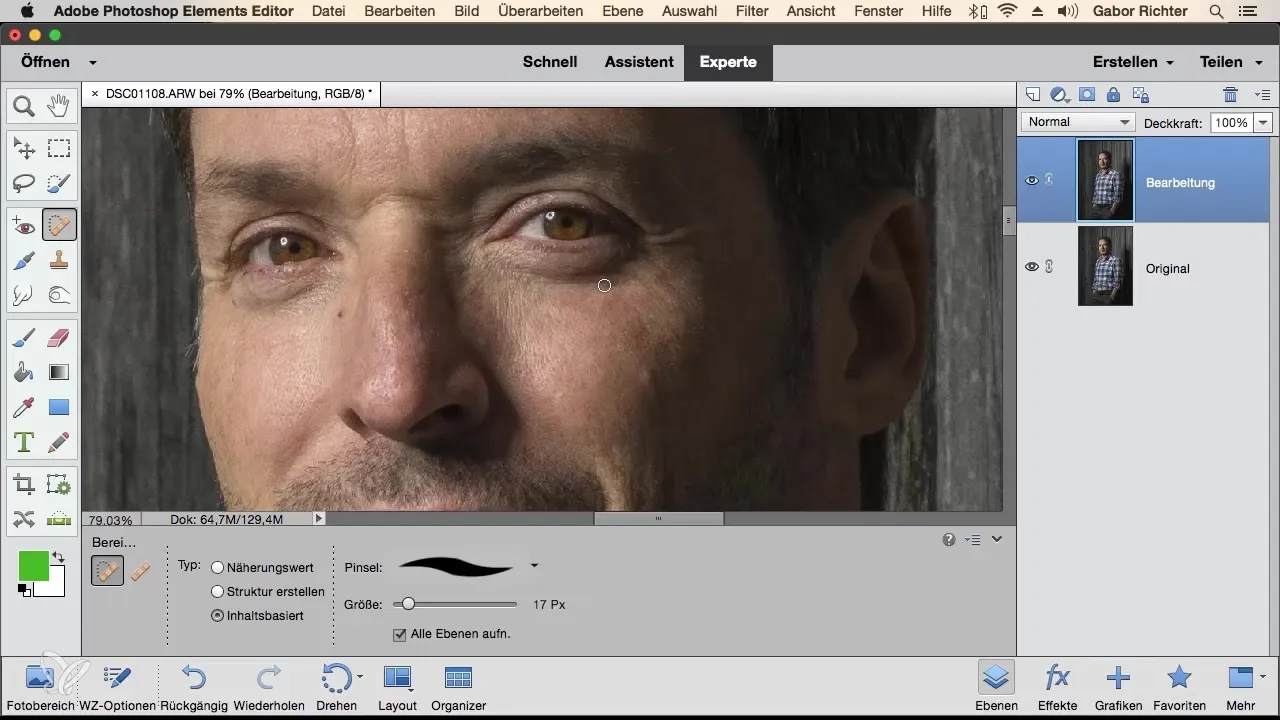Toggle link on the Original layer
Screen dimensions: 1280x720
coord(1049,267)
